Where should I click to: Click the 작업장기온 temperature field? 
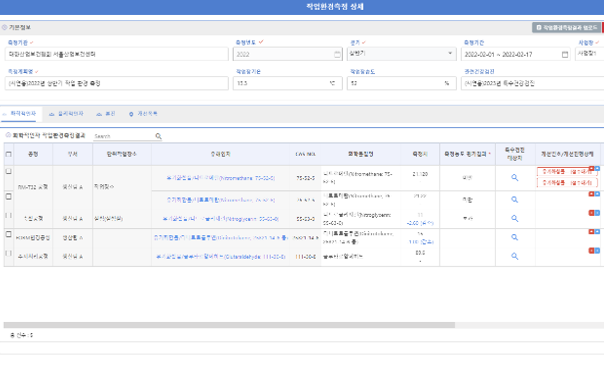pos(288,83)
